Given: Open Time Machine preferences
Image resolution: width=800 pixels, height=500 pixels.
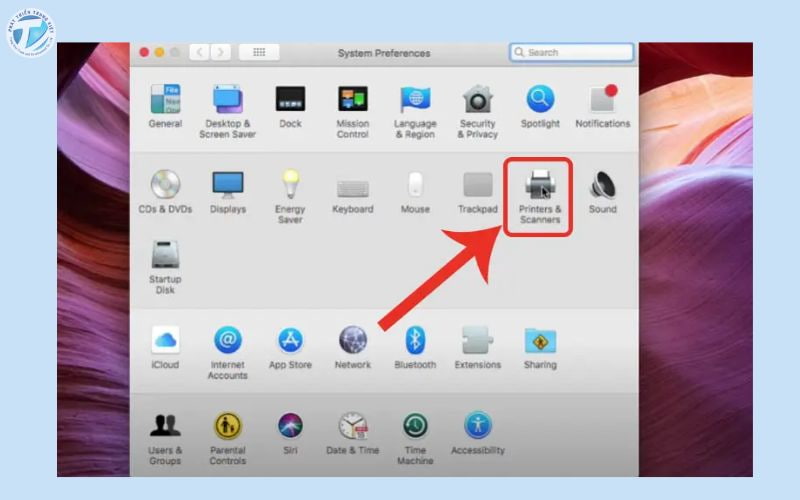Looking at the screenshot, I should [415, 427].
